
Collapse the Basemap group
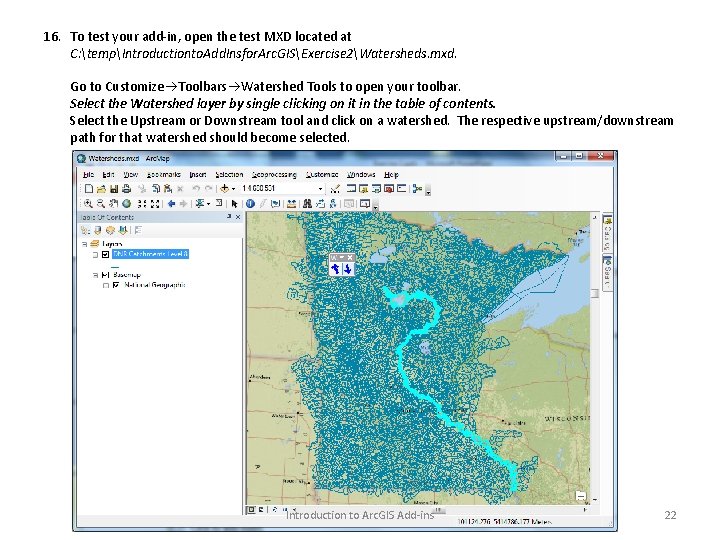tap(95, 275)
